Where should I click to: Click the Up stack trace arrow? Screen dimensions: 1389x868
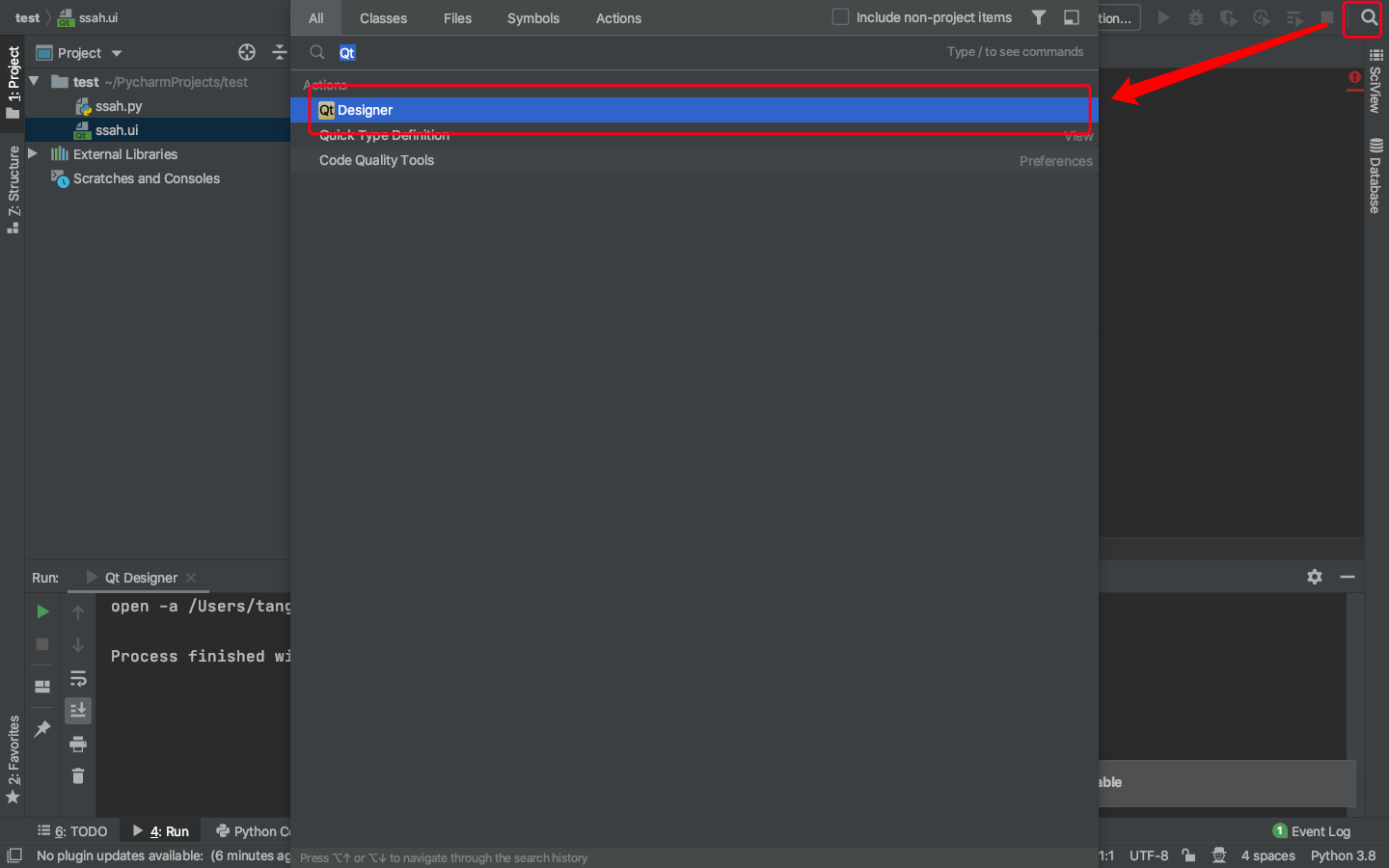coord(78,611)
